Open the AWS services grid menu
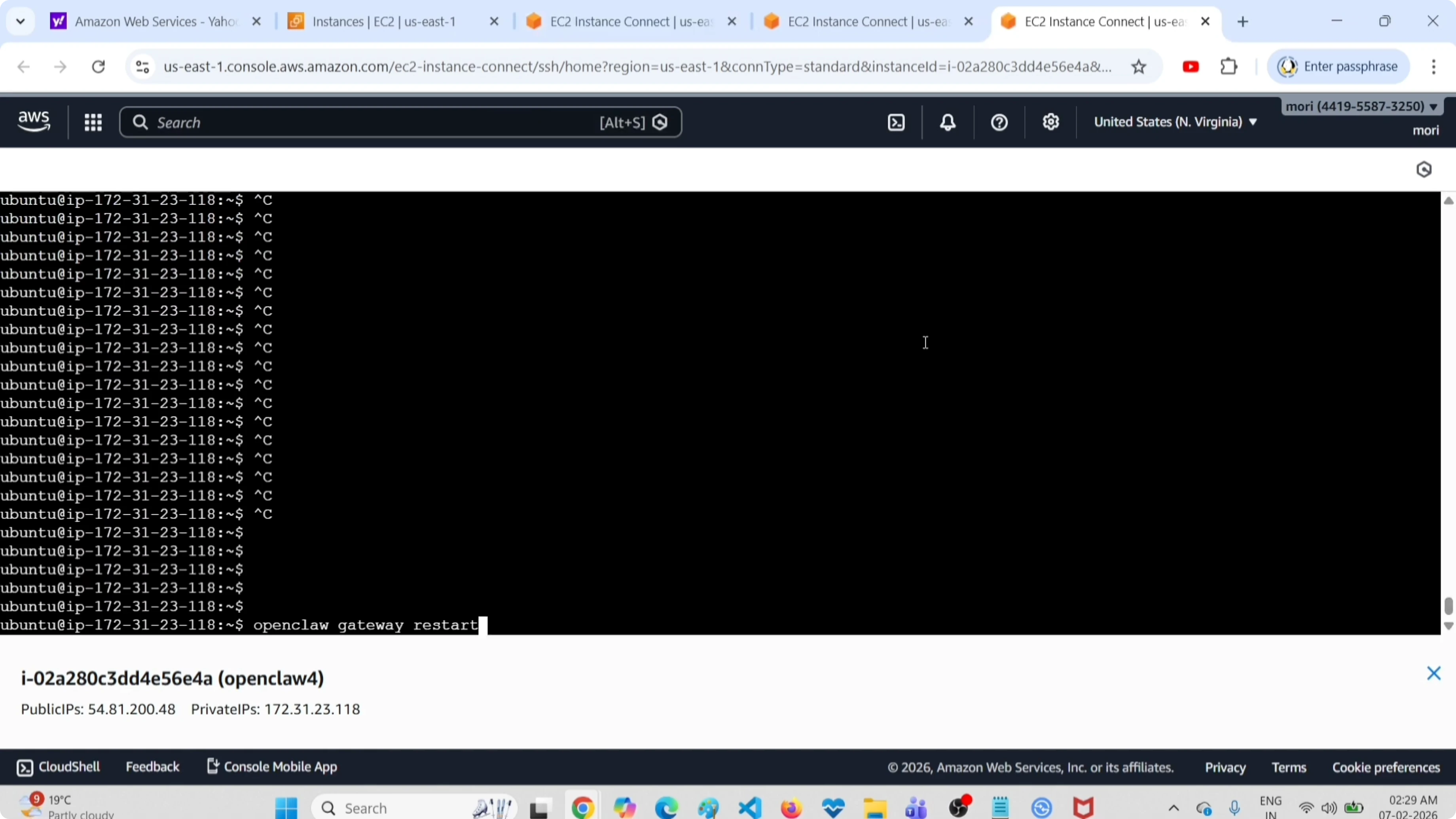The image size is (1456, 819). click(x=93, y=122)
